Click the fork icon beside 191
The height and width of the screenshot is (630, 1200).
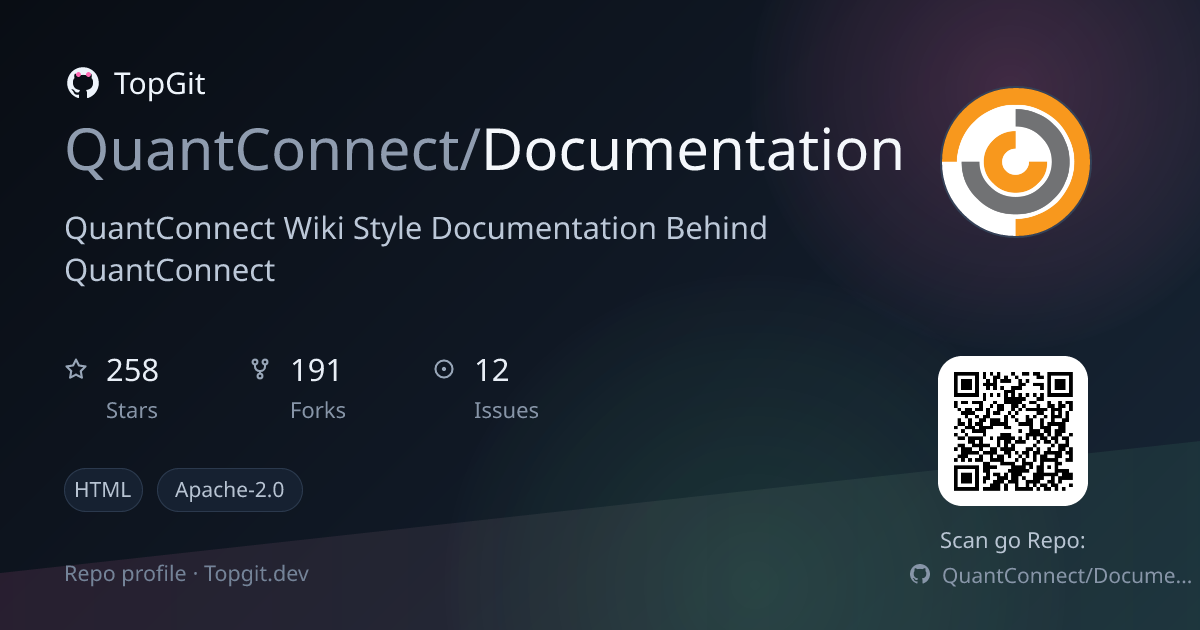click(260, 370)
